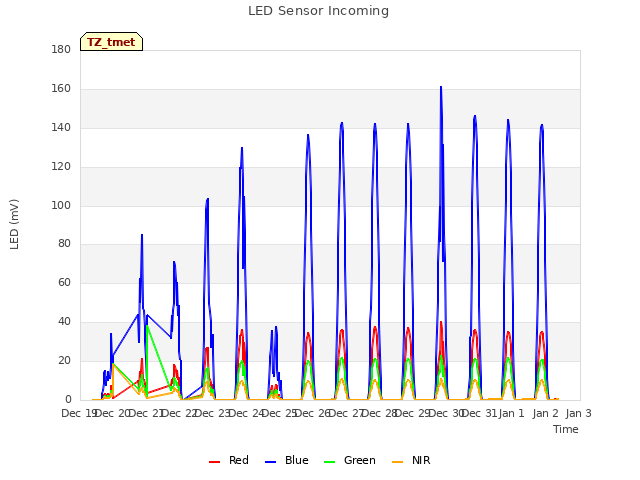Click the Jan 1 x-axis tick label
The height and width of the screenshot is (480, 640).
(x=512, y=413)
